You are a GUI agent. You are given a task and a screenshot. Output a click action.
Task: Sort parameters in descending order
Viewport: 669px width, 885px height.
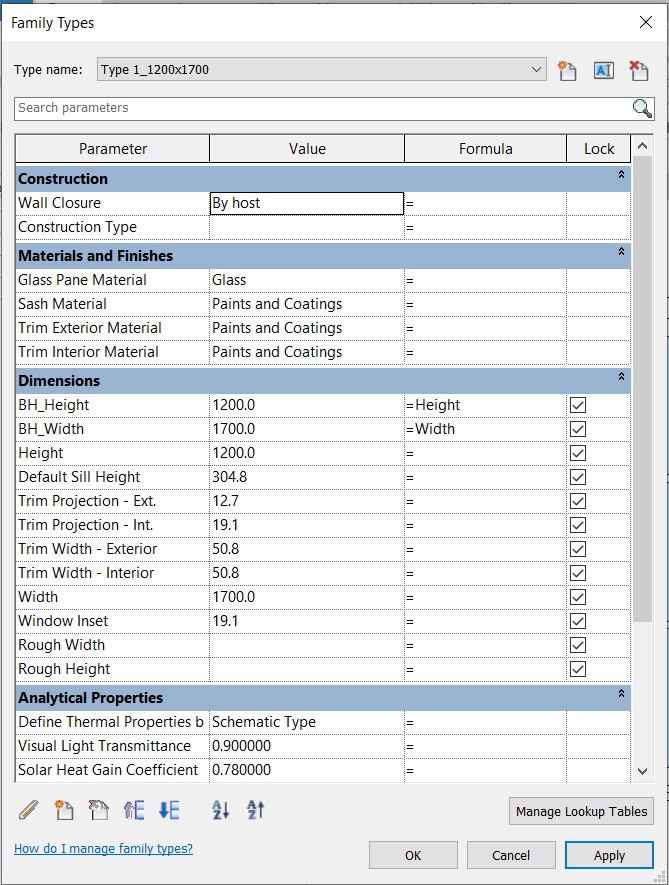[255, 810]
